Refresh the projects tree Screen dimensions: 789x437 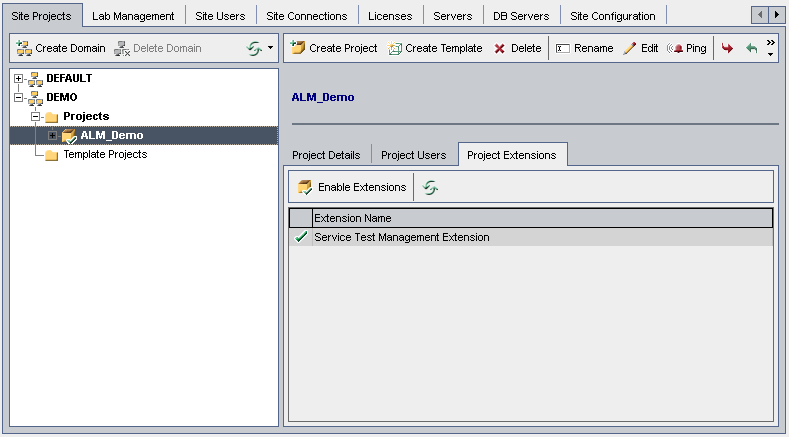click(x=255, y=48)
